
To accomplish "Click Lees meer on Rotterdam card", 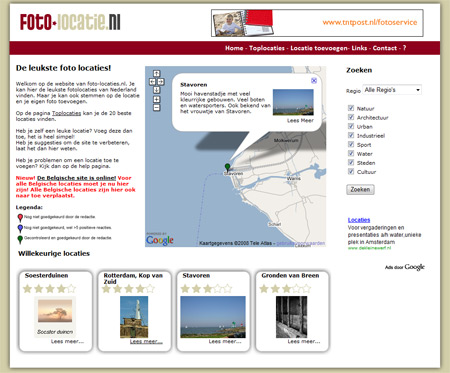I will coord(146,341).
